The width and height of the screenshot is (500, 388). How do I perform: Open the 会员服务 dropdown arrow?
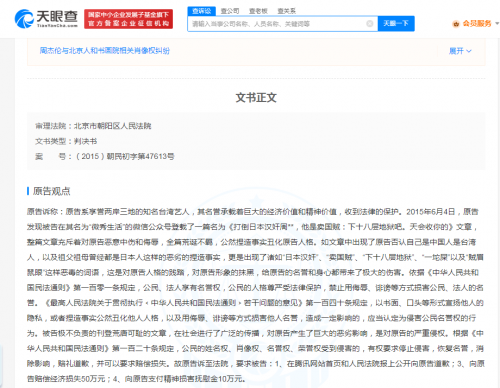[497, 23]
